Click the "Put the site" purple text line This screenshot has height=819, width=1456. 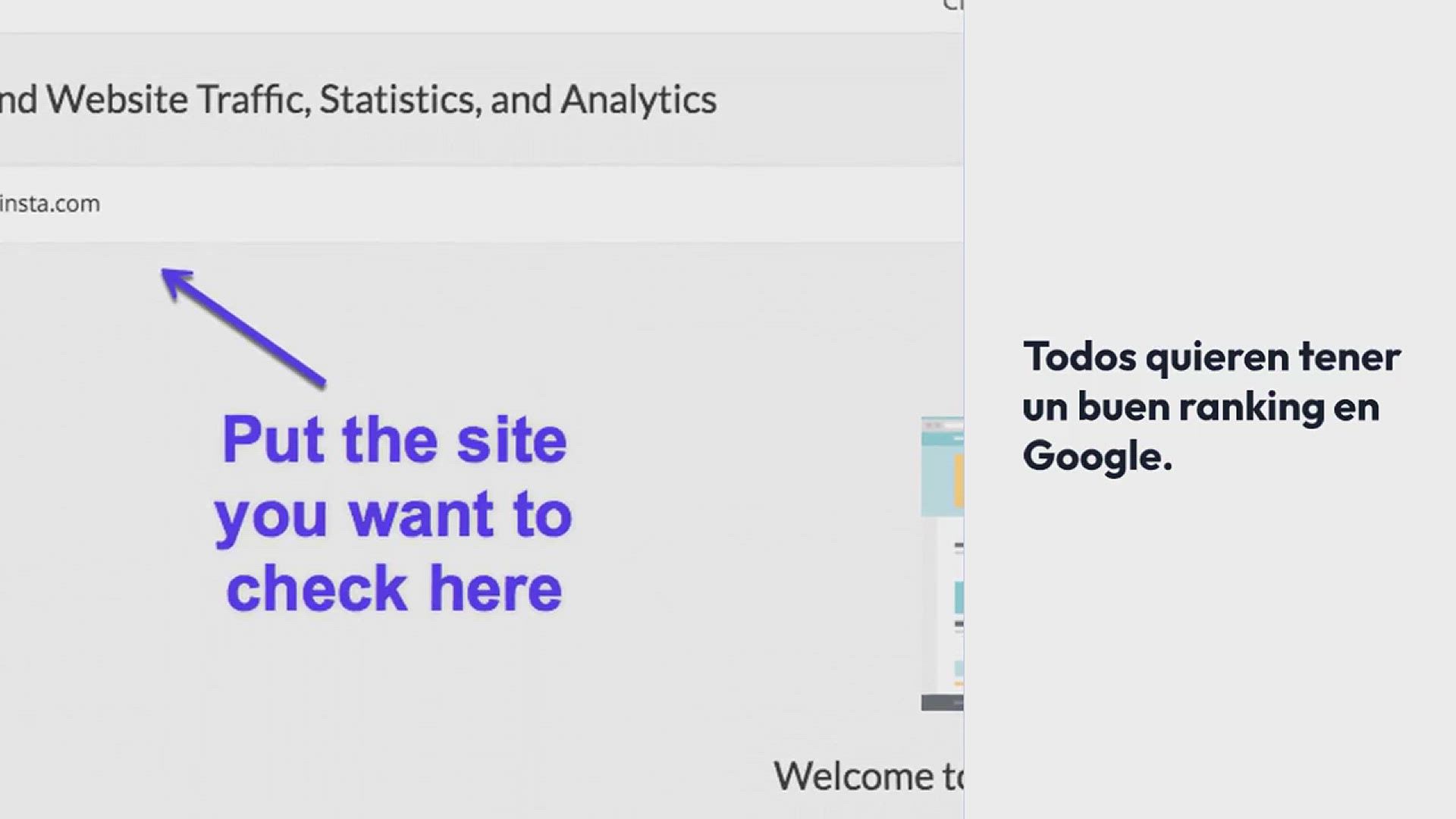394,440
